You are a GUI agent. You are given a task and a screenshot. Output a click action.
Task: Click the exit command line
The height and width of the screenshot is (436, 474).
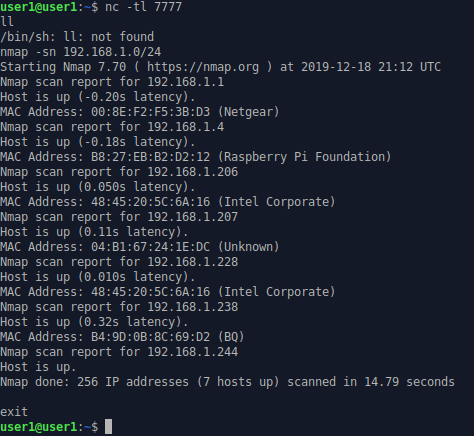[x=14, y=412]
